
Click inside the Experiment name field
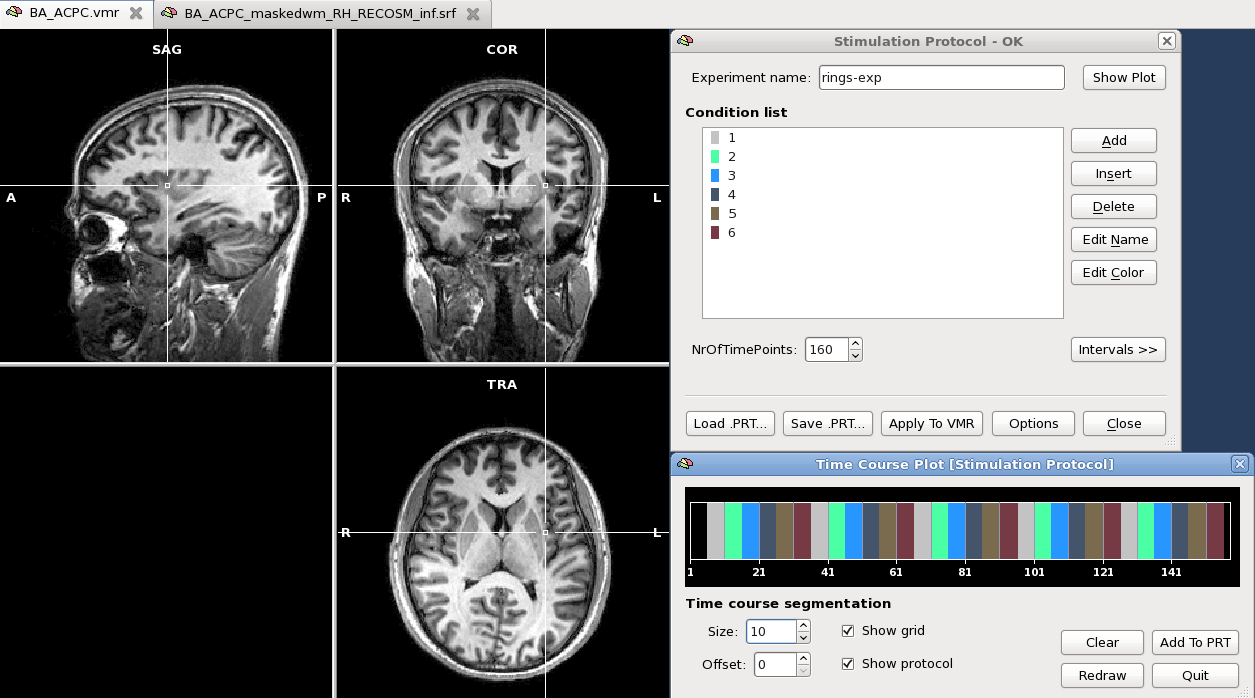point(940,77)
